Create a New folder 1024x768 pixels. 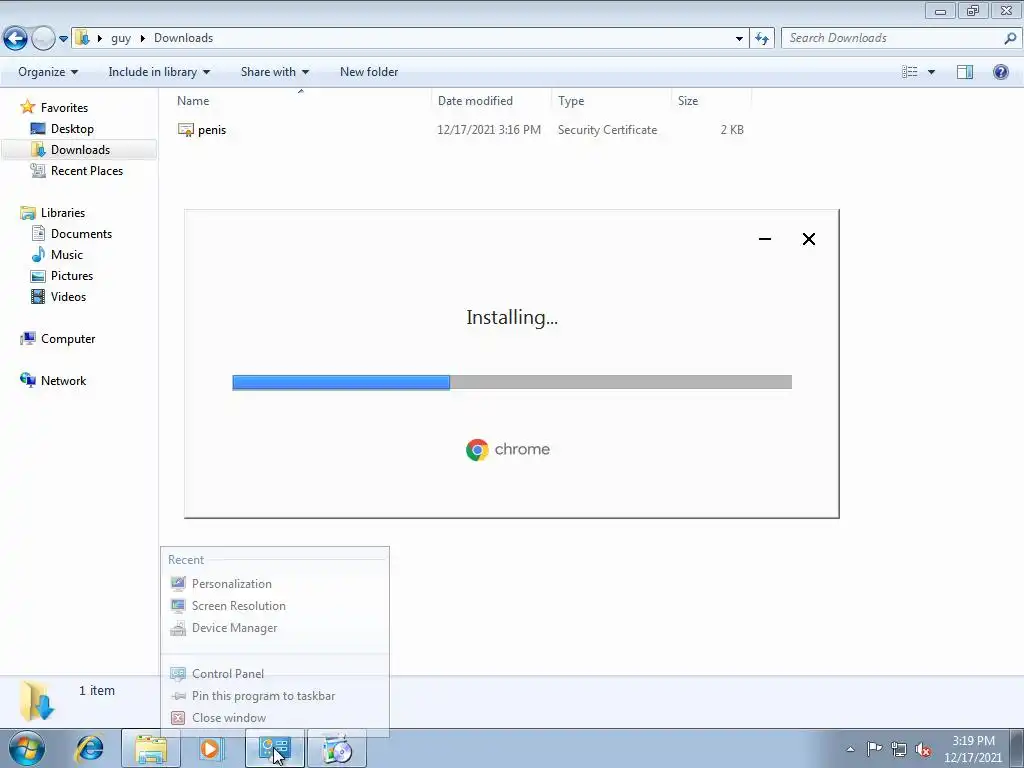coord(369,72)
